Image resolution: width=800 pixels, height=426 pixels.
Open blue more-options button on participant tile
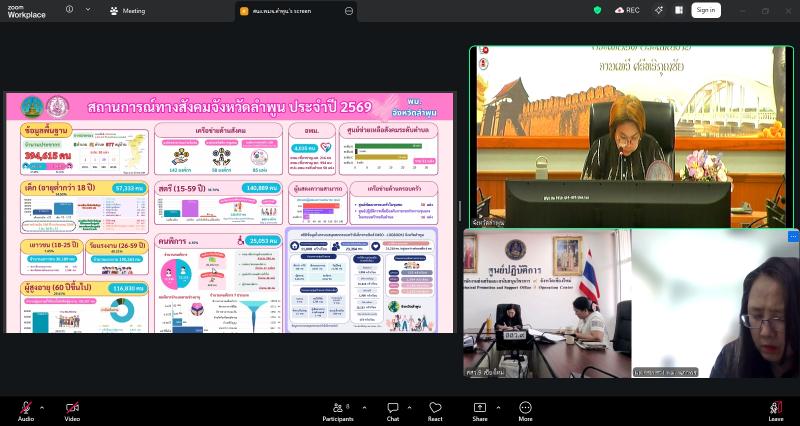[793, 236]
